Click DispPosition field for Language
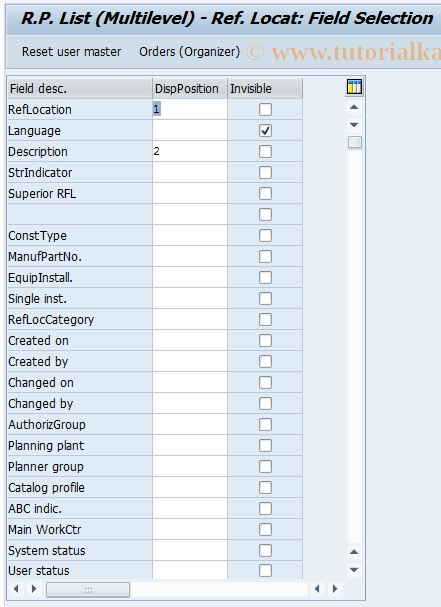441x607 pixels. pyautogui.click(x=190, y=130)
